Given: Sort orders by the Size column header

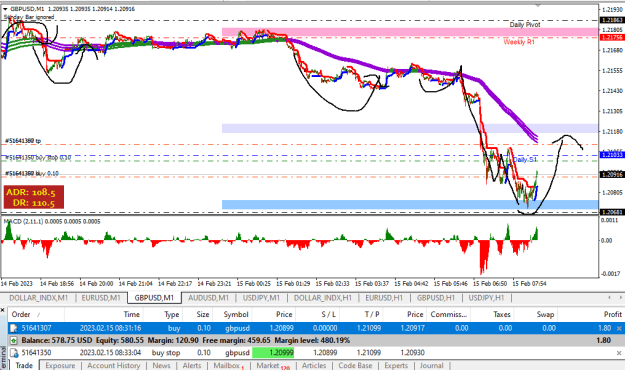Looking at the screenshot, I should point(198,315).
